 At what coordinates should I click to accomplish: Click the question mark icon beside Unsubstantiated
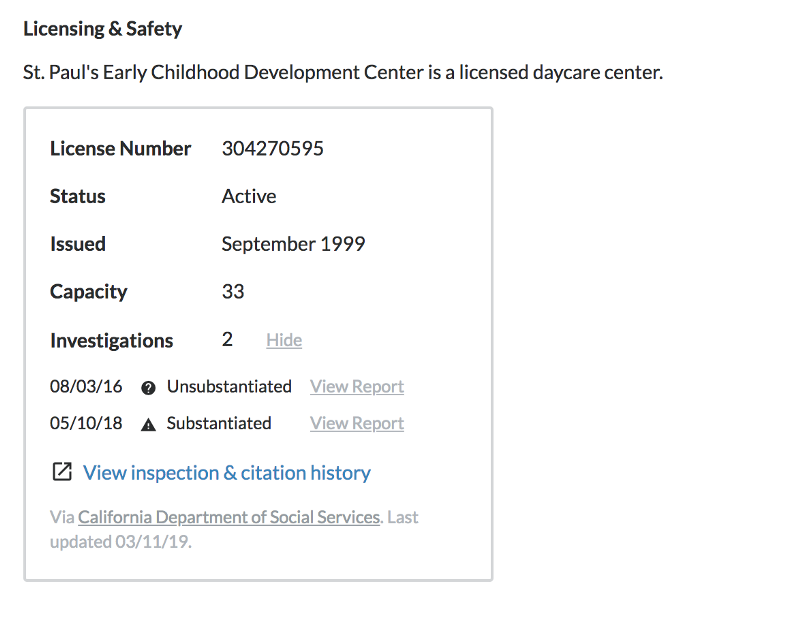point(149,387)
